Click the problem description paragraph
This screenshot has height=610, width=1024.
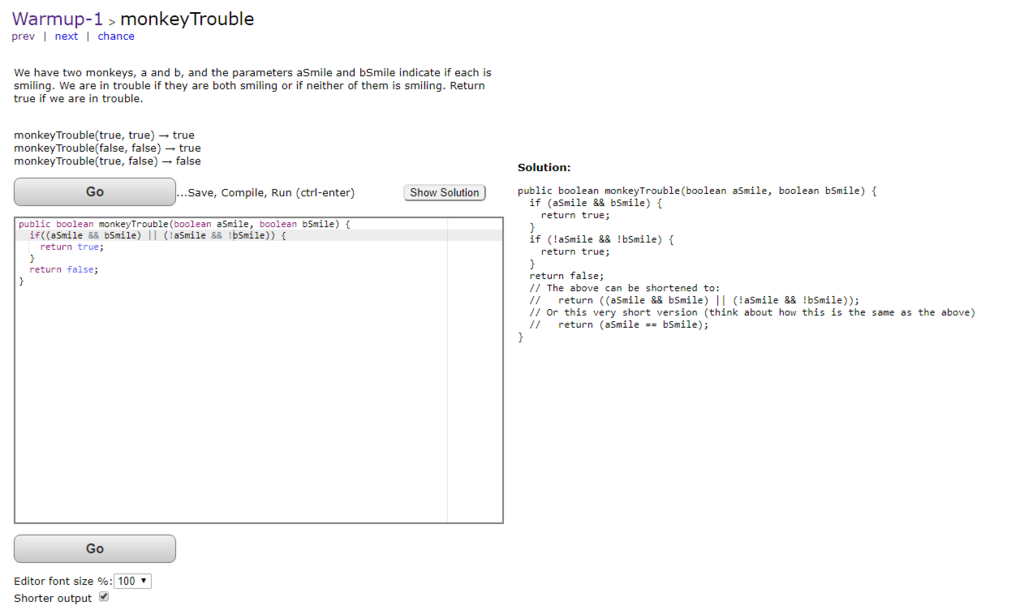[x=252, y=86]
